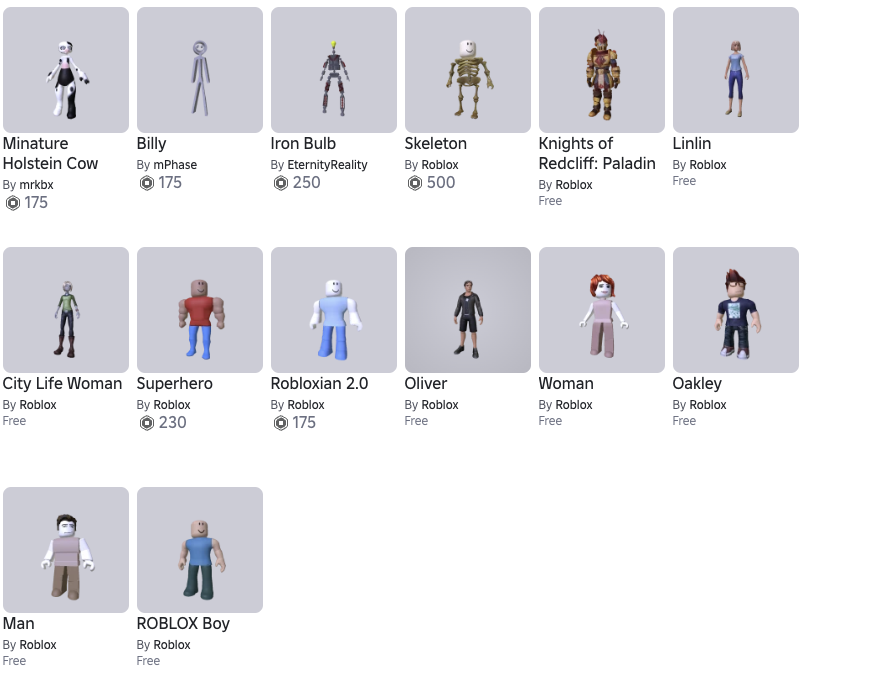This screenshot has height=698, width=872.
Task: Open the Skeleton avatar thumbnail
Action: pyautogui.click(x=468, y=70)
